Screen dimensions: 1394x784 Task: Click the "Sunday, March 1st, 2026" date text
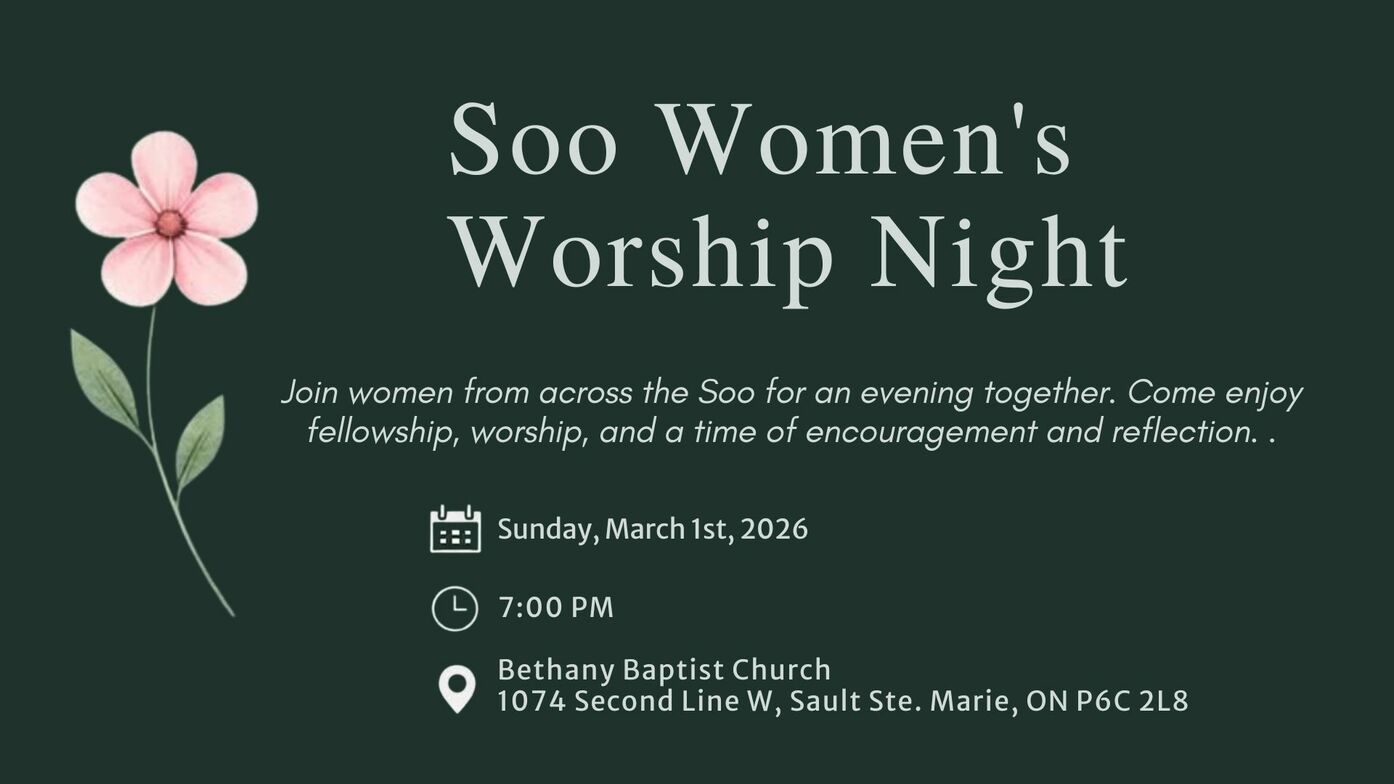tap(652, 529)
